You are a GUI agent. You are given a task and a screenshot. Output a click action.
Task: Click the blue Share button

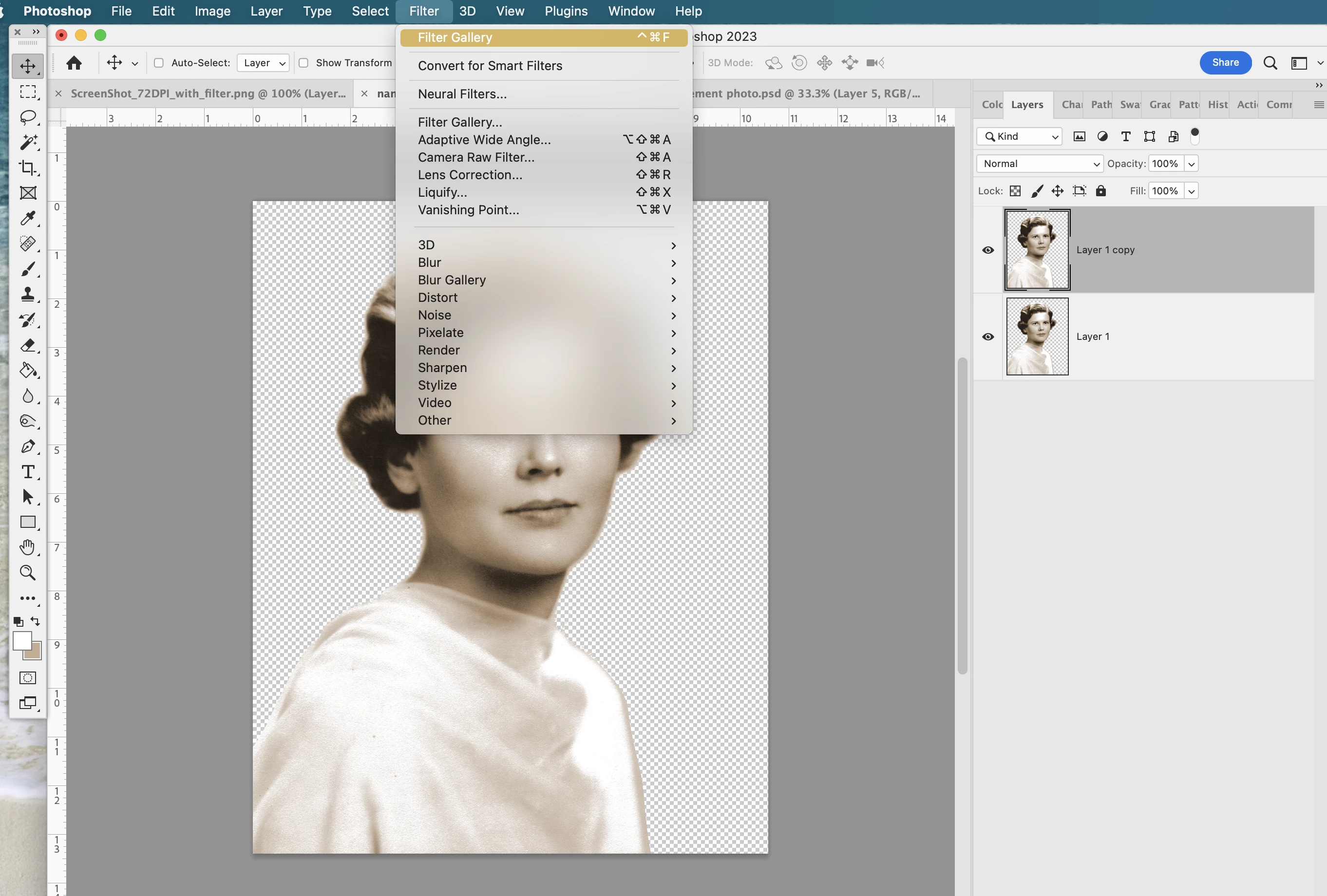tap(1225, 63)
